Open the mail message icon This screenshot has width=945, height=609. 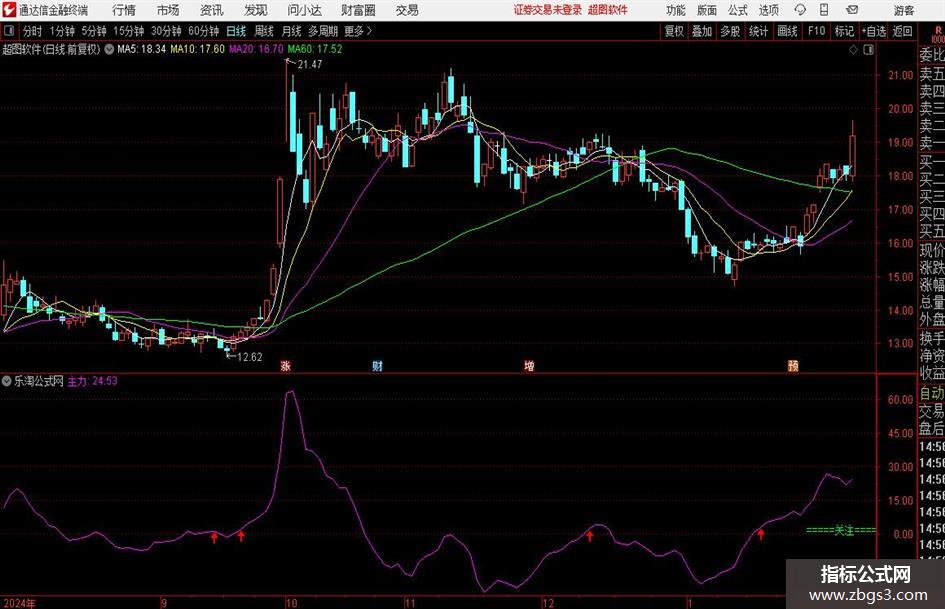[852, 10]
